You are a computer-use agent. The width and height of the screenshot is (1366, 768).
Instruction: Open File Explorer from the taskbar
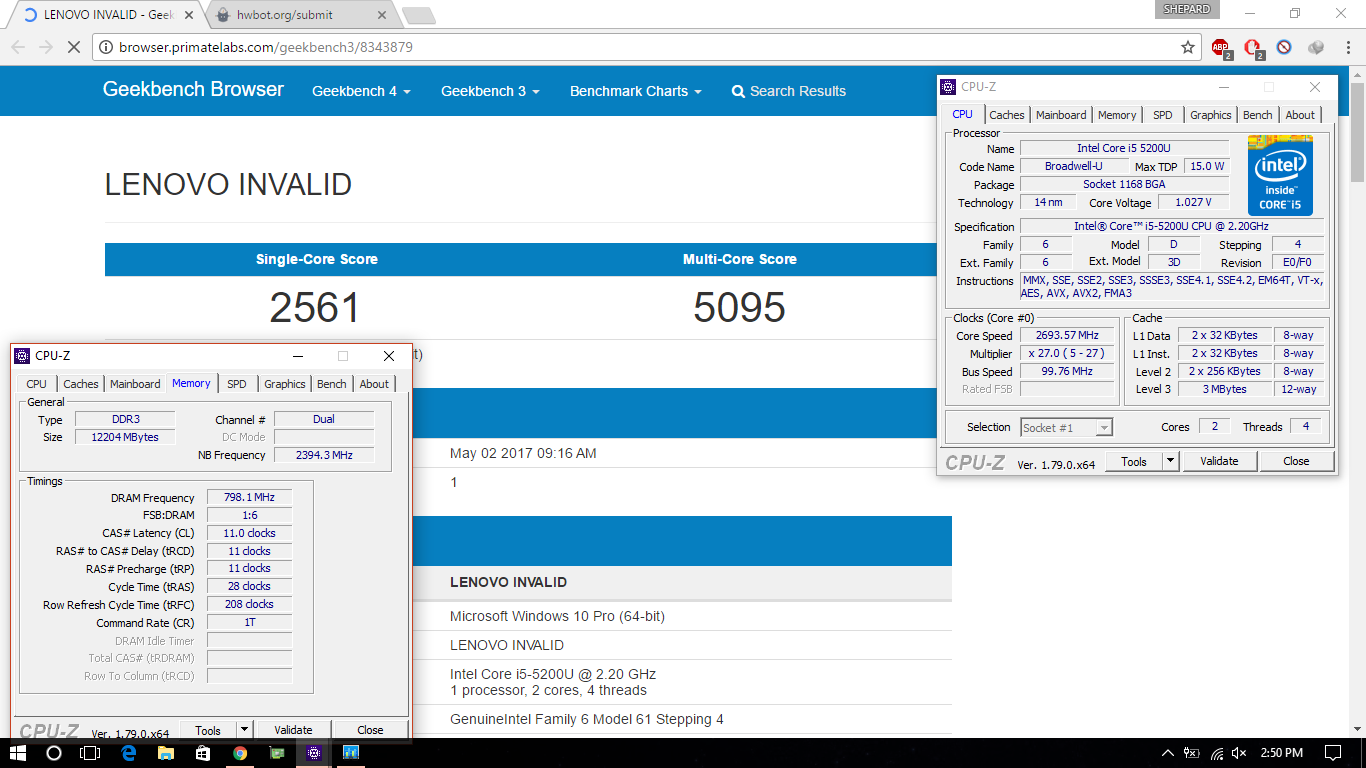pos(165,753)
